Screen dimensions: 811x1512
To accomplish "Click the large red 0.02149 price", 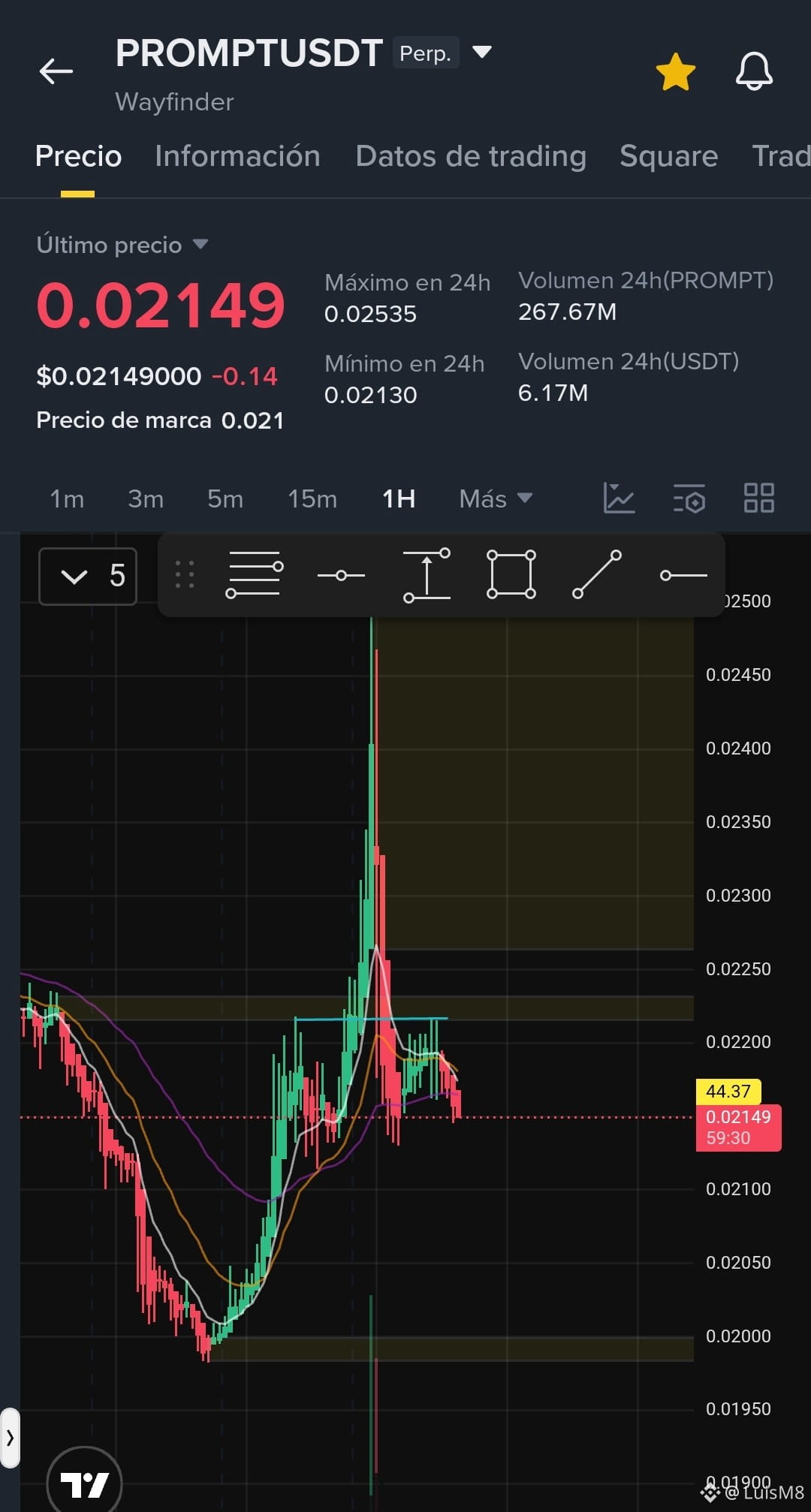I will click(x=161, y=306).
